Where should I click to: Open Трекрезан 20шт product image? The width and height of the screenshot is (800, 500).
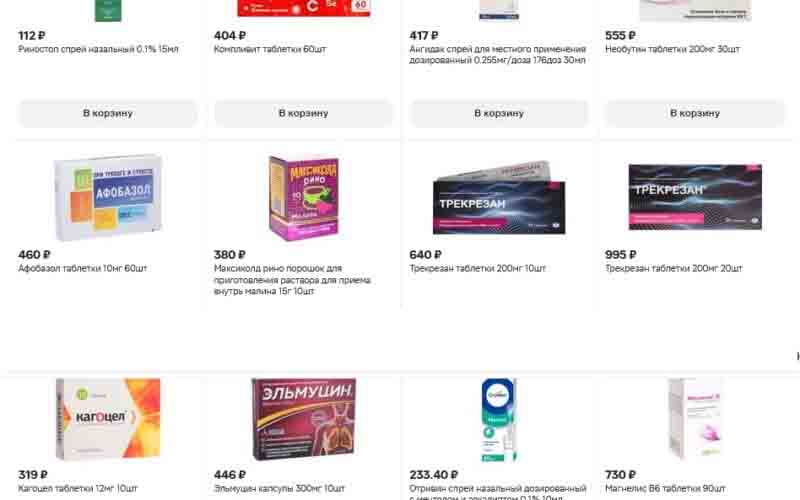pos(695,197)
